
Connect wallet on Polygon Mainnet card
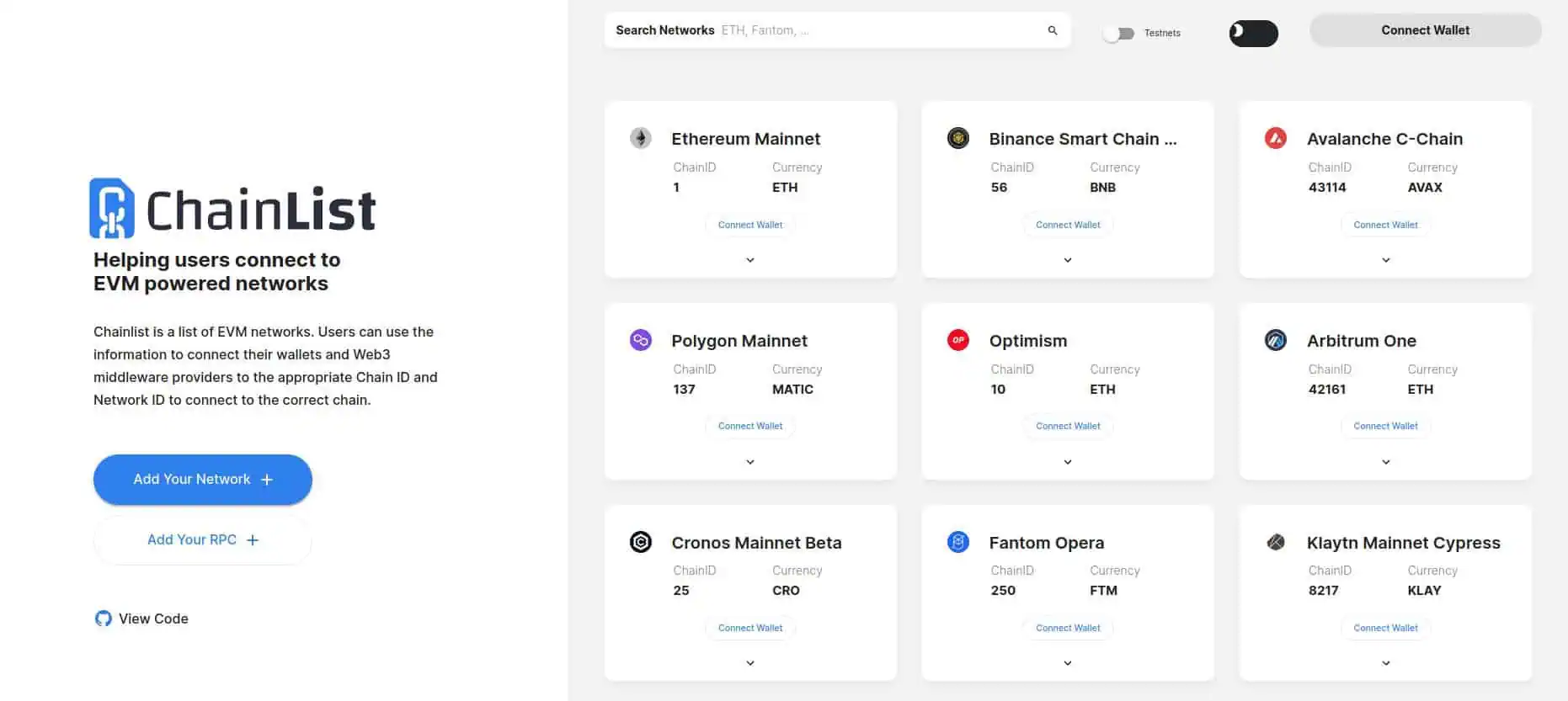point(750,426)
